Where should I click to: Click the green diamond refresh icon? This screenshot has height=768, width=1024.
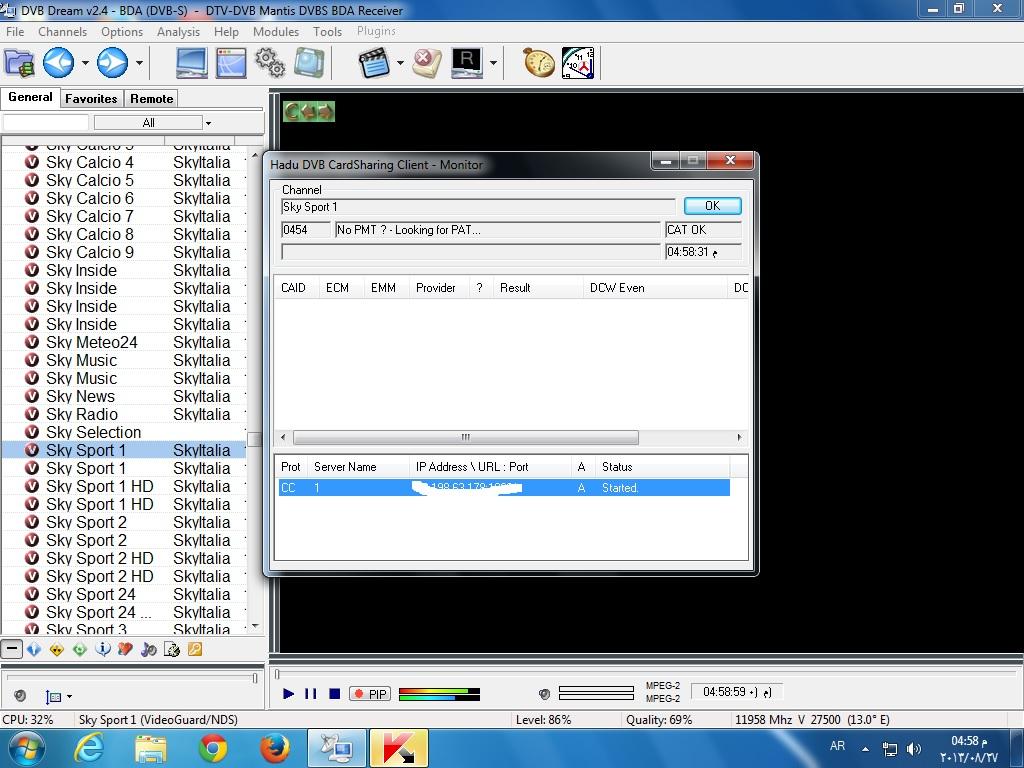80,649
